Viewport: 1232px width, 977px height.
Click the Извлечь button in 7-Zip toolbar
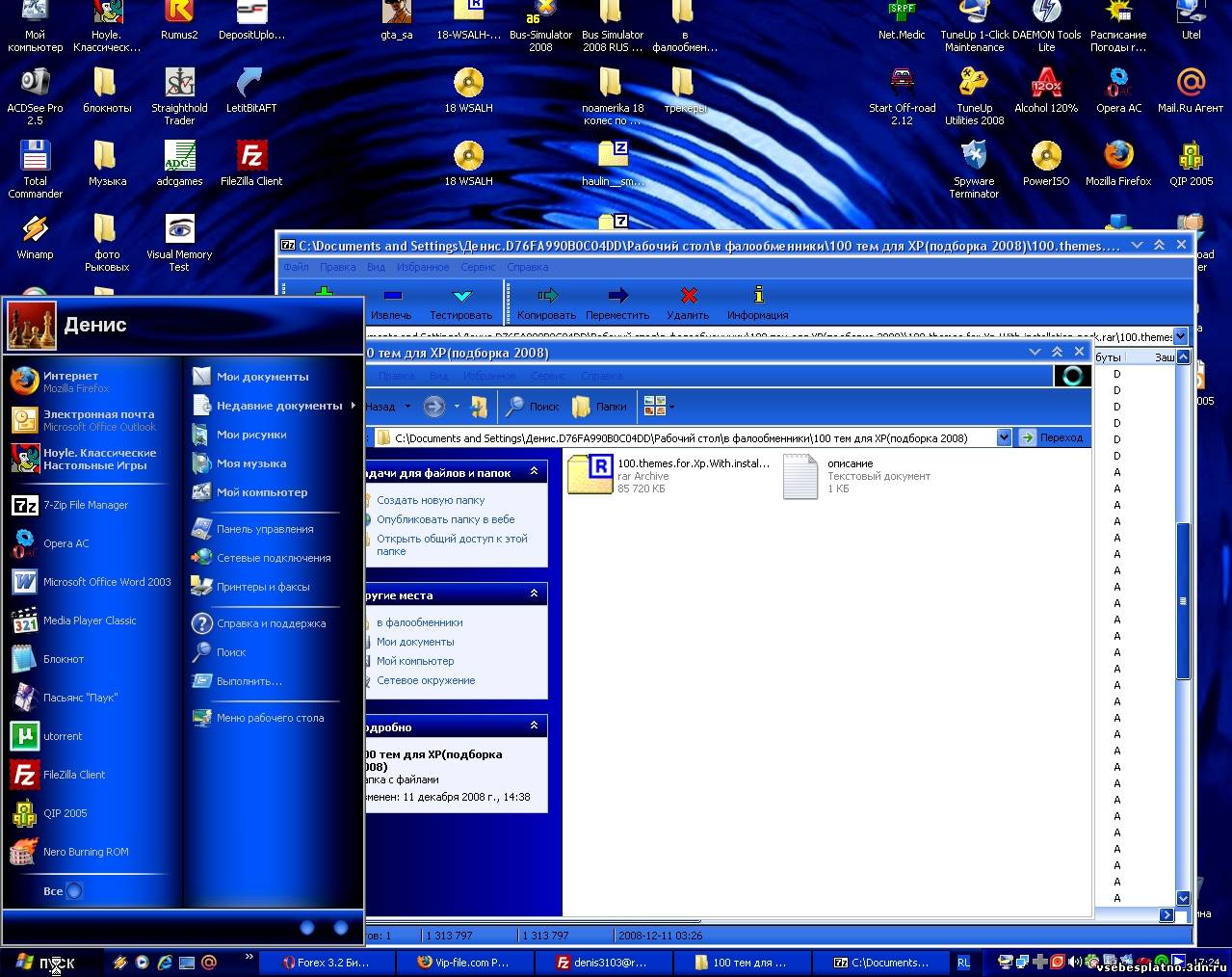(391, 303)
